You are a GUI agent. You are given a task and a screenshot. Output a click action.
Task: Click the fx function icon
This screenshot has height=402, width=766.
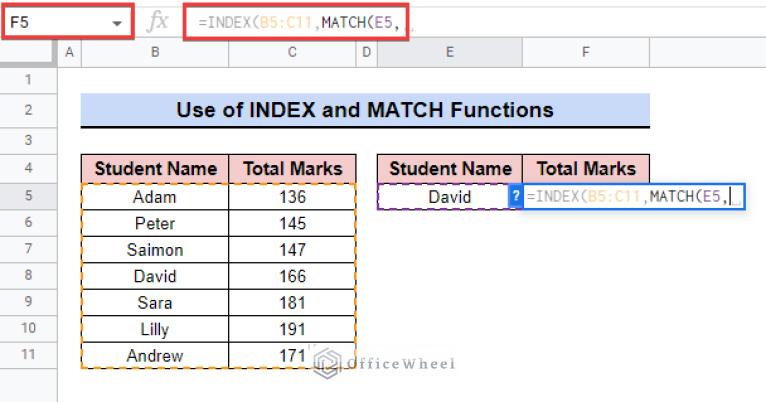(158, 22)
